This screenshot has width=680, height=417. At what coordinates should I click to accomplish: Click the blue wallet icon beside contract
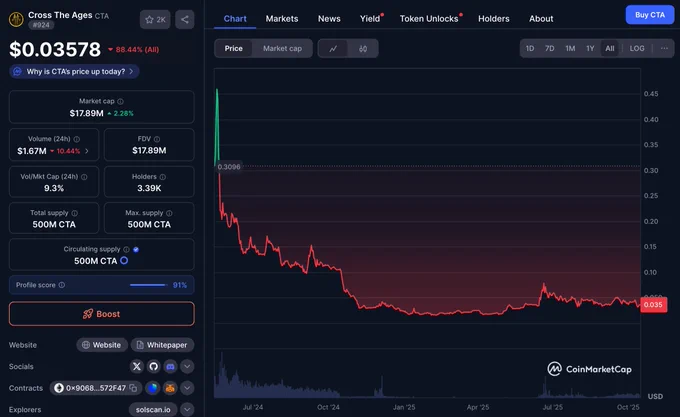pyautogui.click(x=153, y=388)
